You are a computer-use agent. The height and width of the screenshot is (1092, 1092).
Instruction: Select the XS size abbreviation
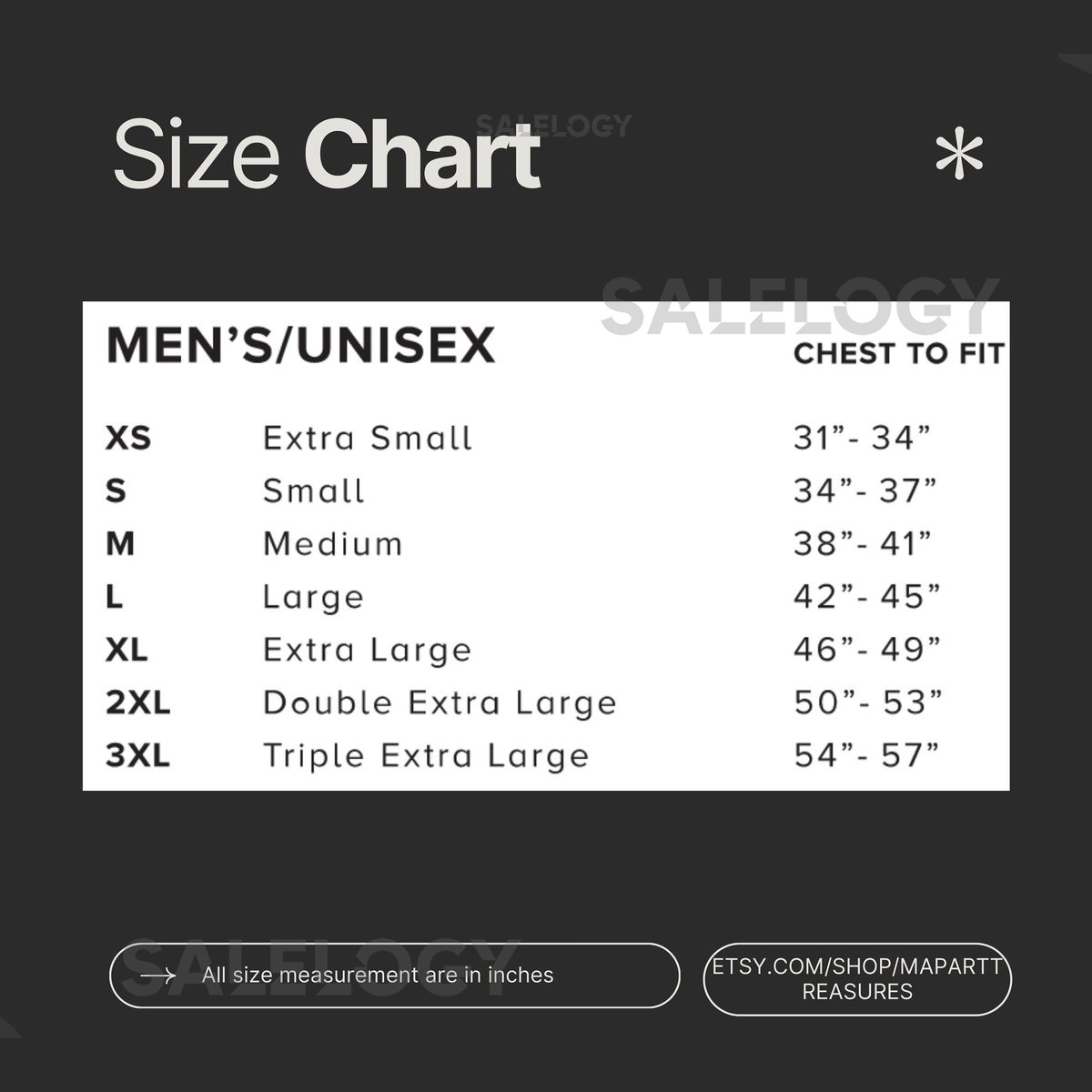[128, 439]
